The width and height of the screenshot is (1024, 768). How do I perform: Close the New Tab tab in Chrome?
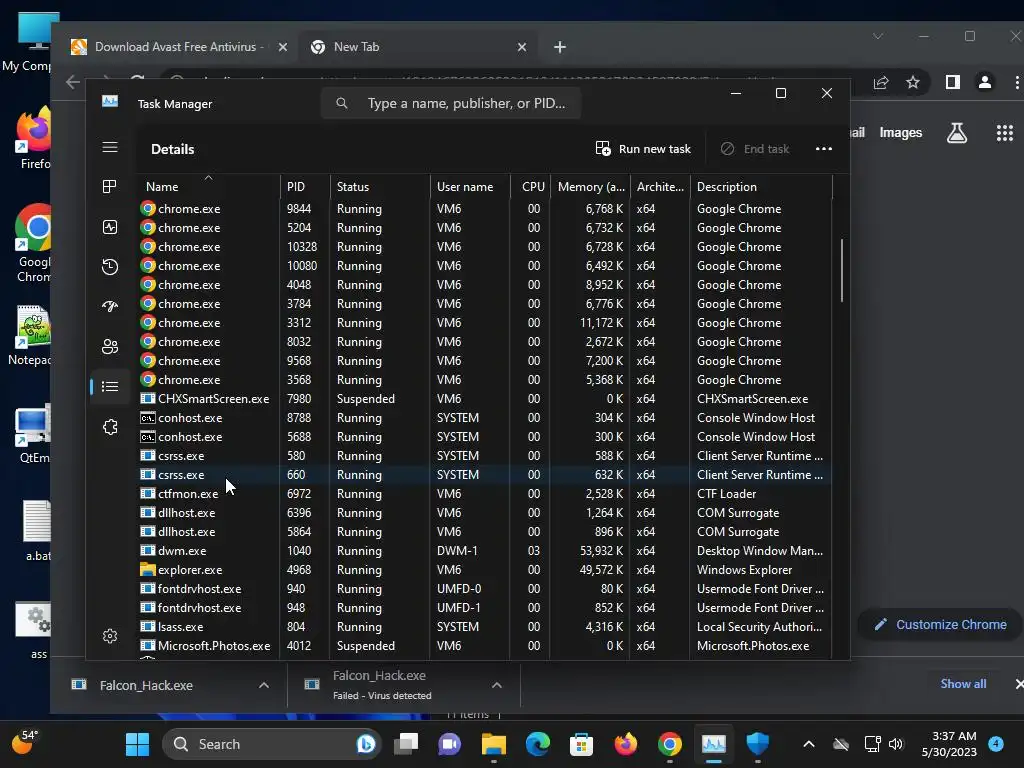(x=522, y=47)
